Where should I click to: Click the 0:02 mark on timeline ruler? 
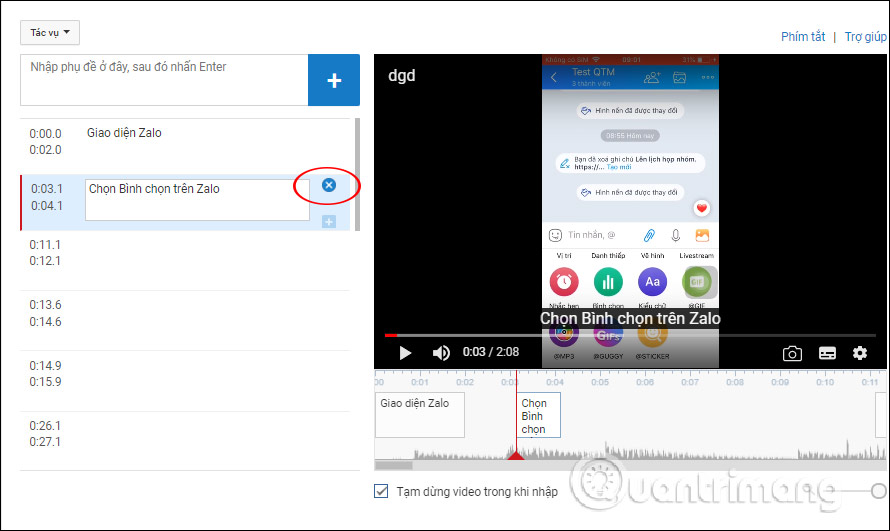click(464, 382)
